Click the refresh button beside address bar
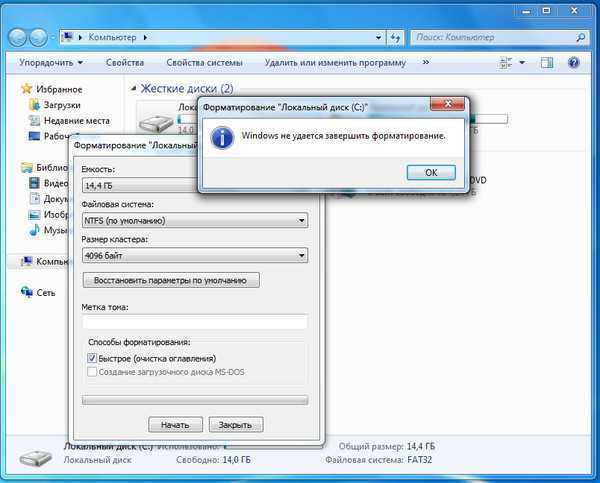Viewport: 600px width, 483px height. click(x=395, y=38)
